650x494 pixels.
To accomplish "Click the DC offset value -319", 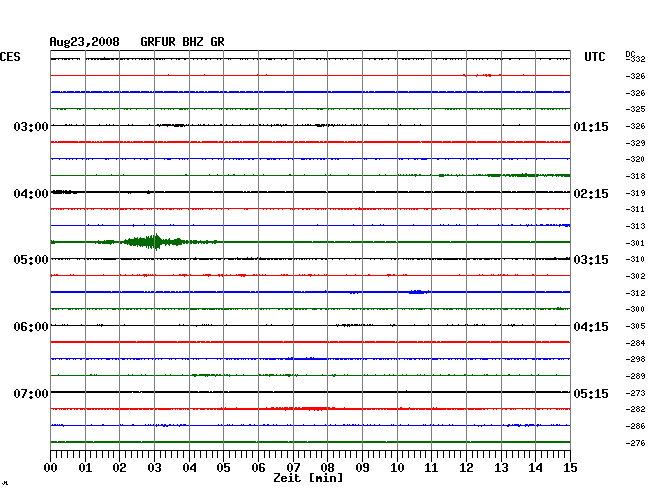I will [635, 193].
